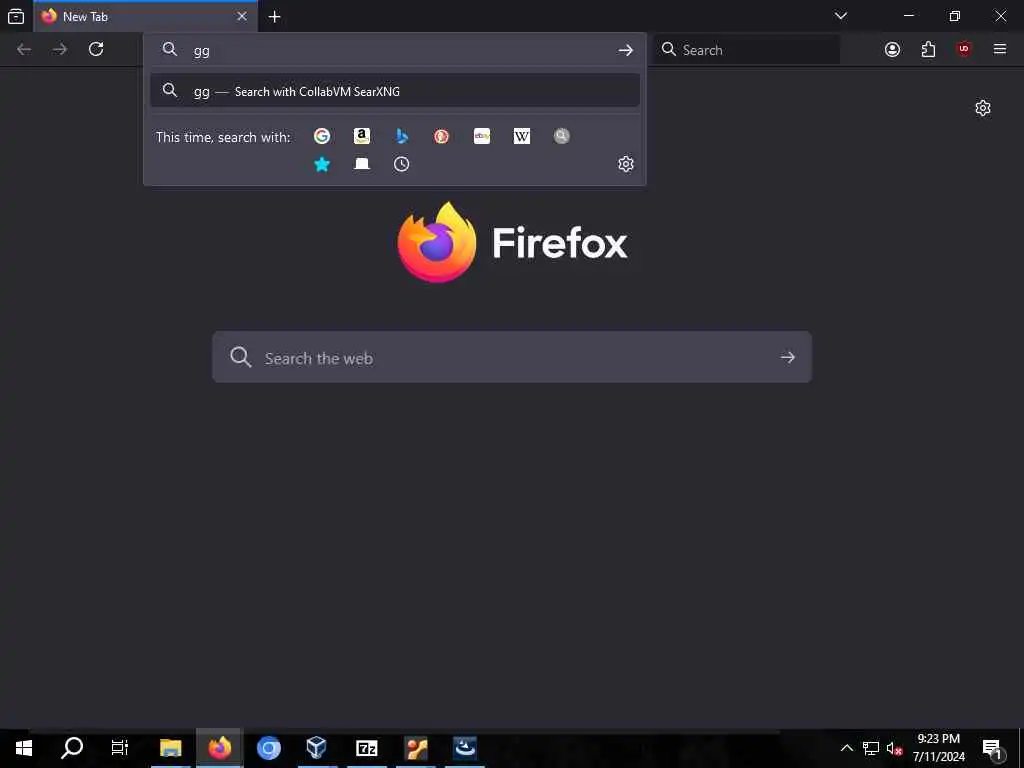
Task: Open 7-Zip from taskbar
Action: tap(366, 748)
